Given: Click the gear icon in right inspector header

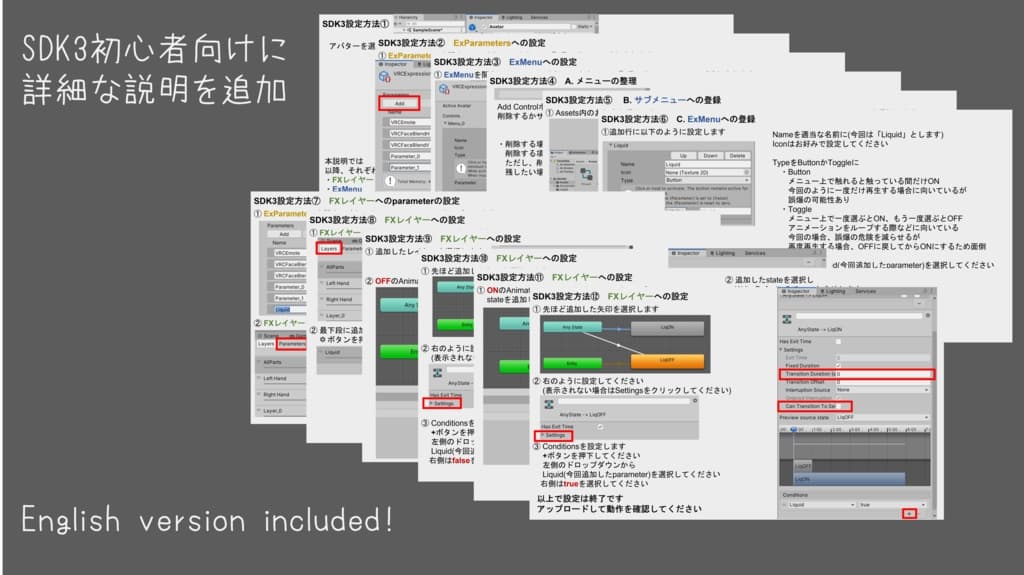Looking at the screenshot, I should [x=927, y=315].
